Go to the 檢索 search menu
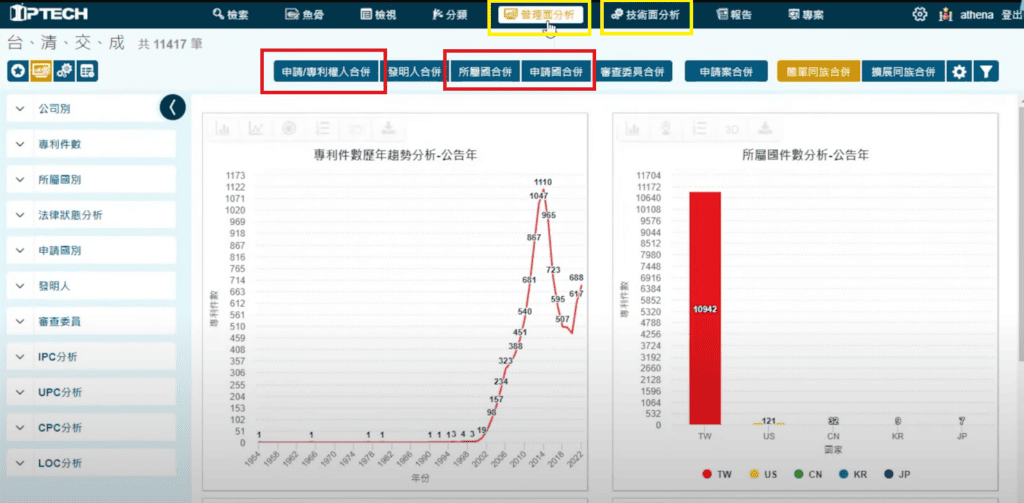The width and height of the screenshot is (1024, 503). [x=231, y=15]
